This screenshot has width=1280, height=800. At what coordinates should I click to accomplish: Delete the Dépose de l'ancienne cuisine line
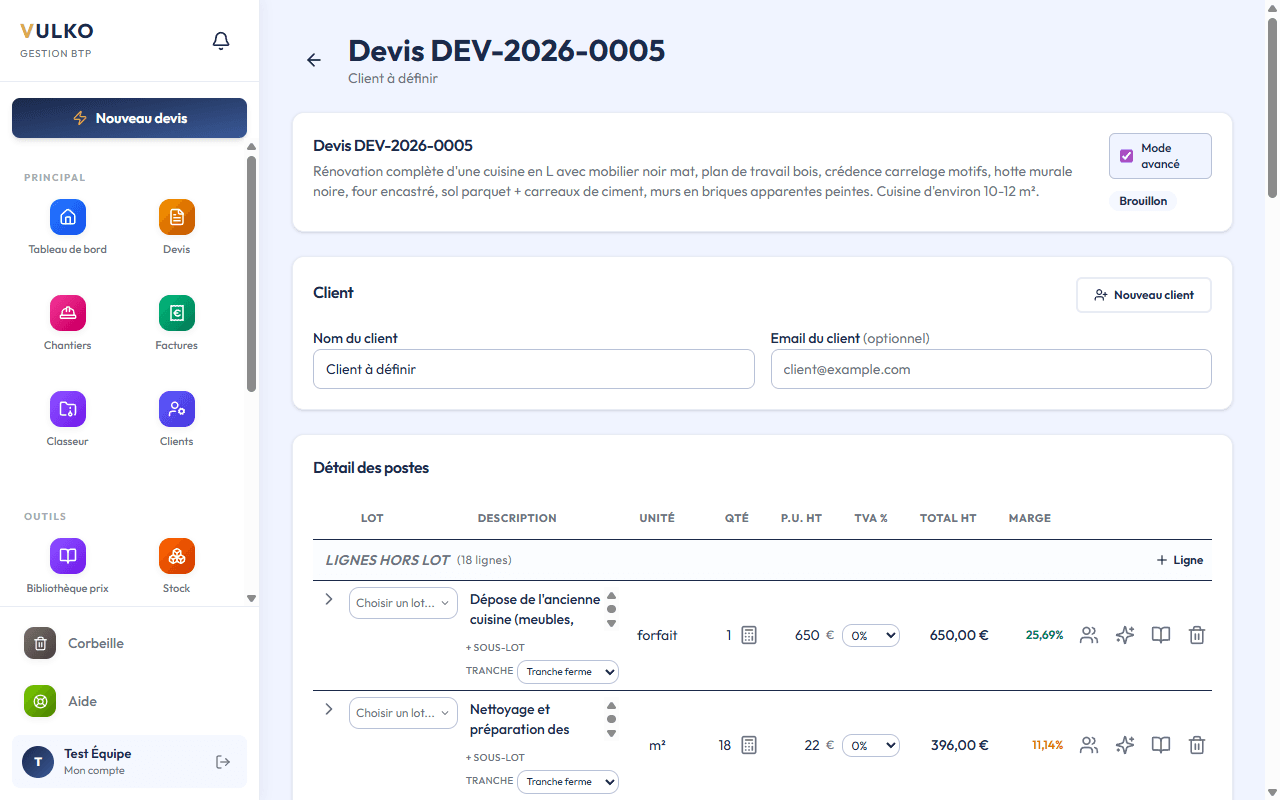[1197, 635]
